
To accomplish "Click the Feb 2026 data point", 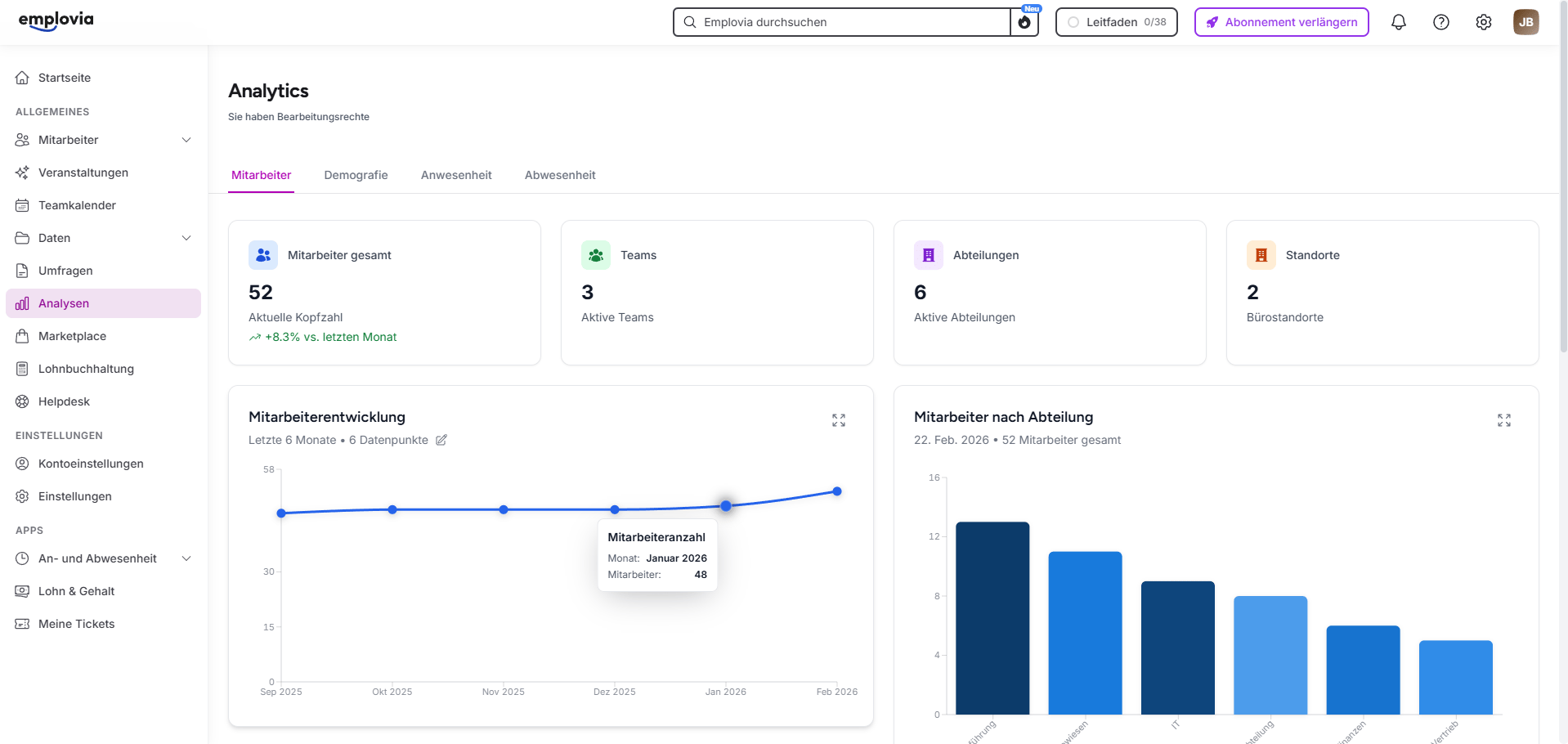I will tap(837, 491).
